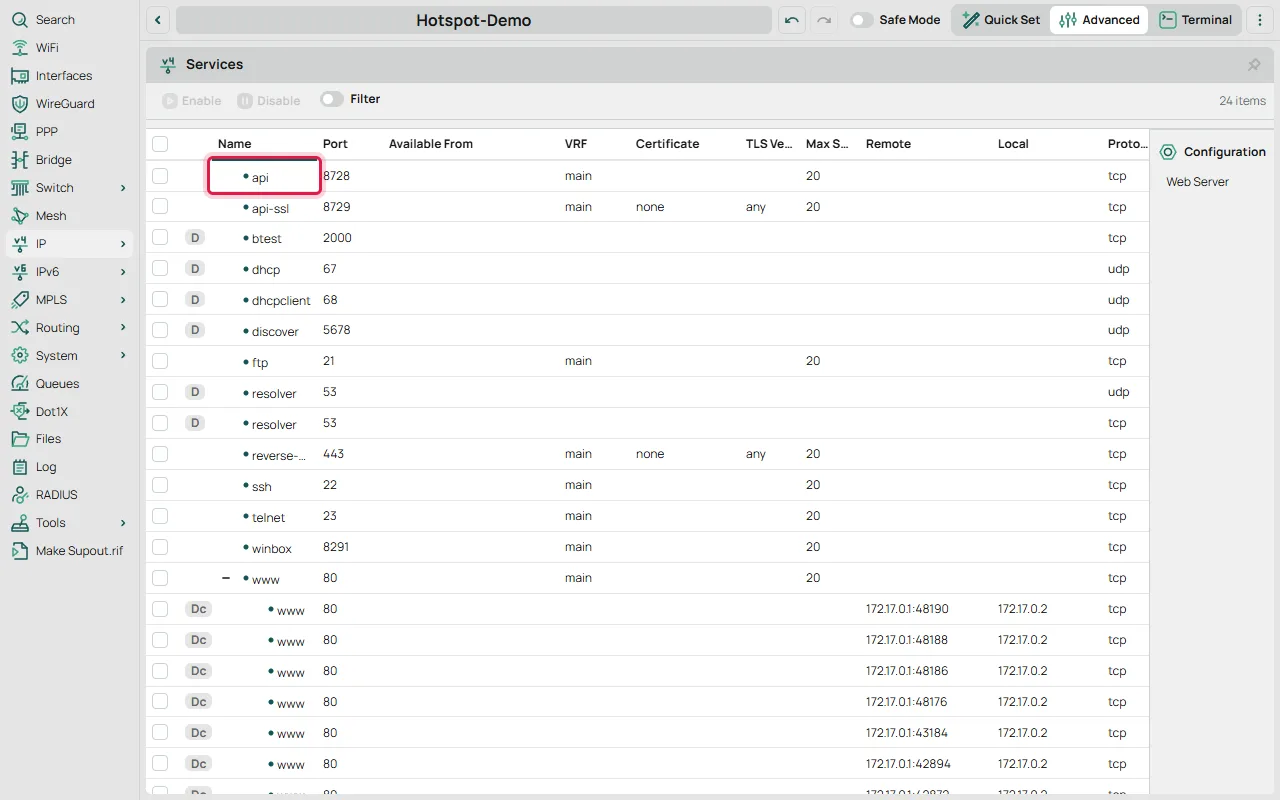Viewport: 1280px width, 800px height.
Task: Sort the table by Port column header
Action: [x=335, y=144]
